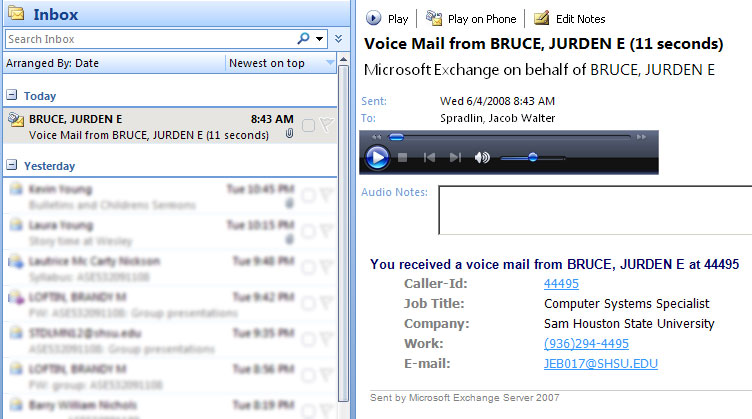Click the Stop button in the audio player
This screenshot has height=419, width=752.
click(403, 157)
